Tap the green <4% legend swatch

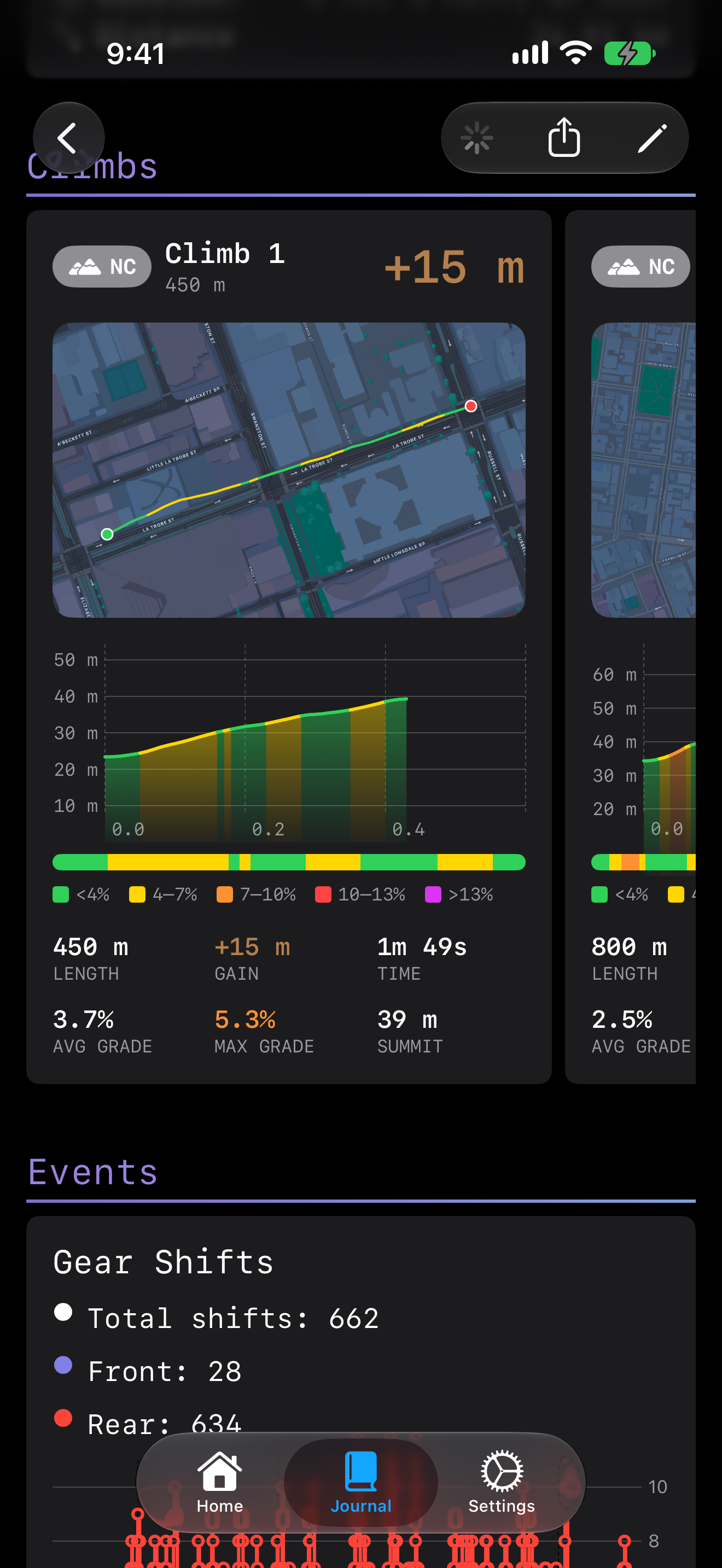61,894
